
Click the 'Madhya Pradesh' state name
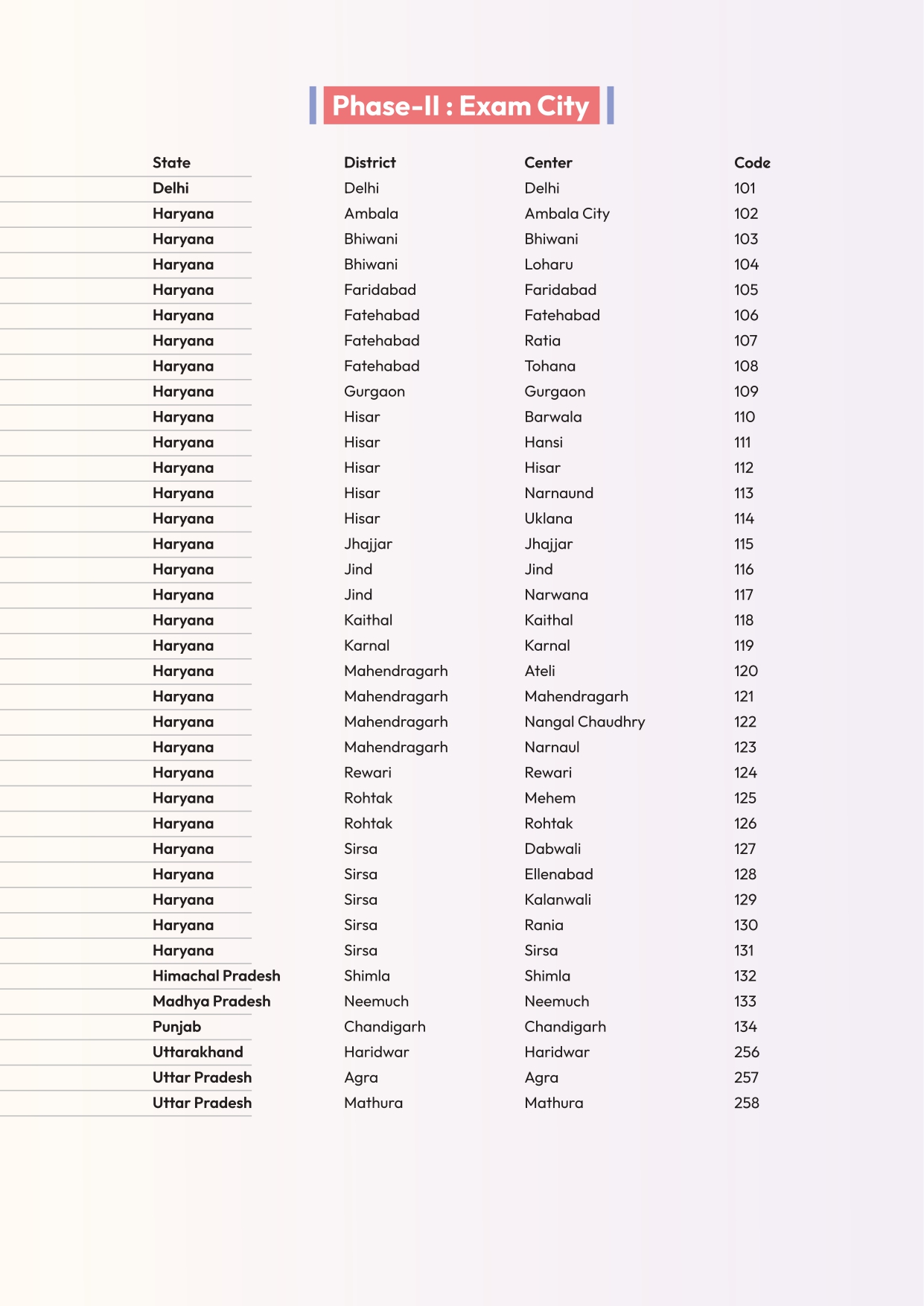(211, 1001)
